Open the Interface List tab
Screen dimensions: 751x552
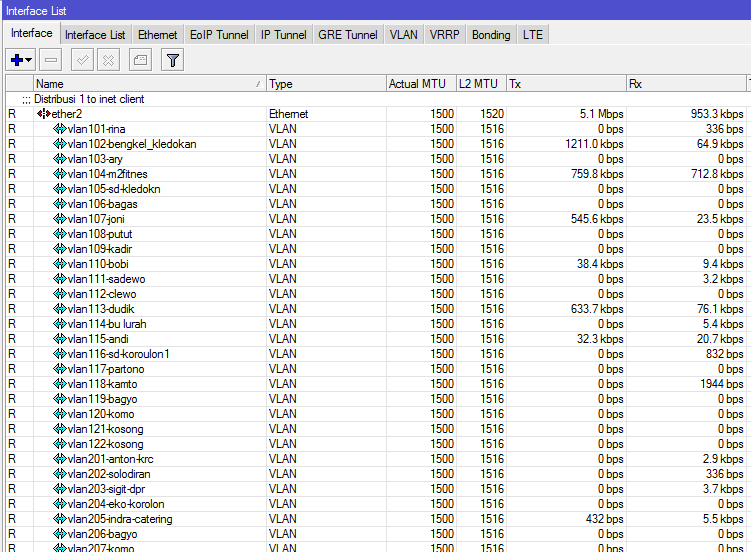(x=95, y=35)
